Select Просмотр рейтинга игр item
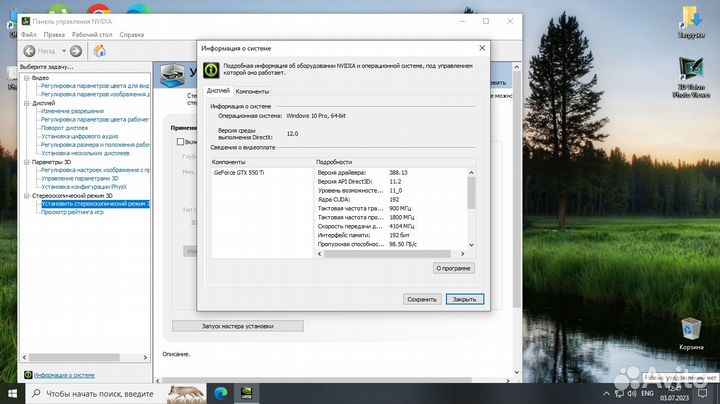The height and width of the screenshot is (404, 720). (73, 212)
